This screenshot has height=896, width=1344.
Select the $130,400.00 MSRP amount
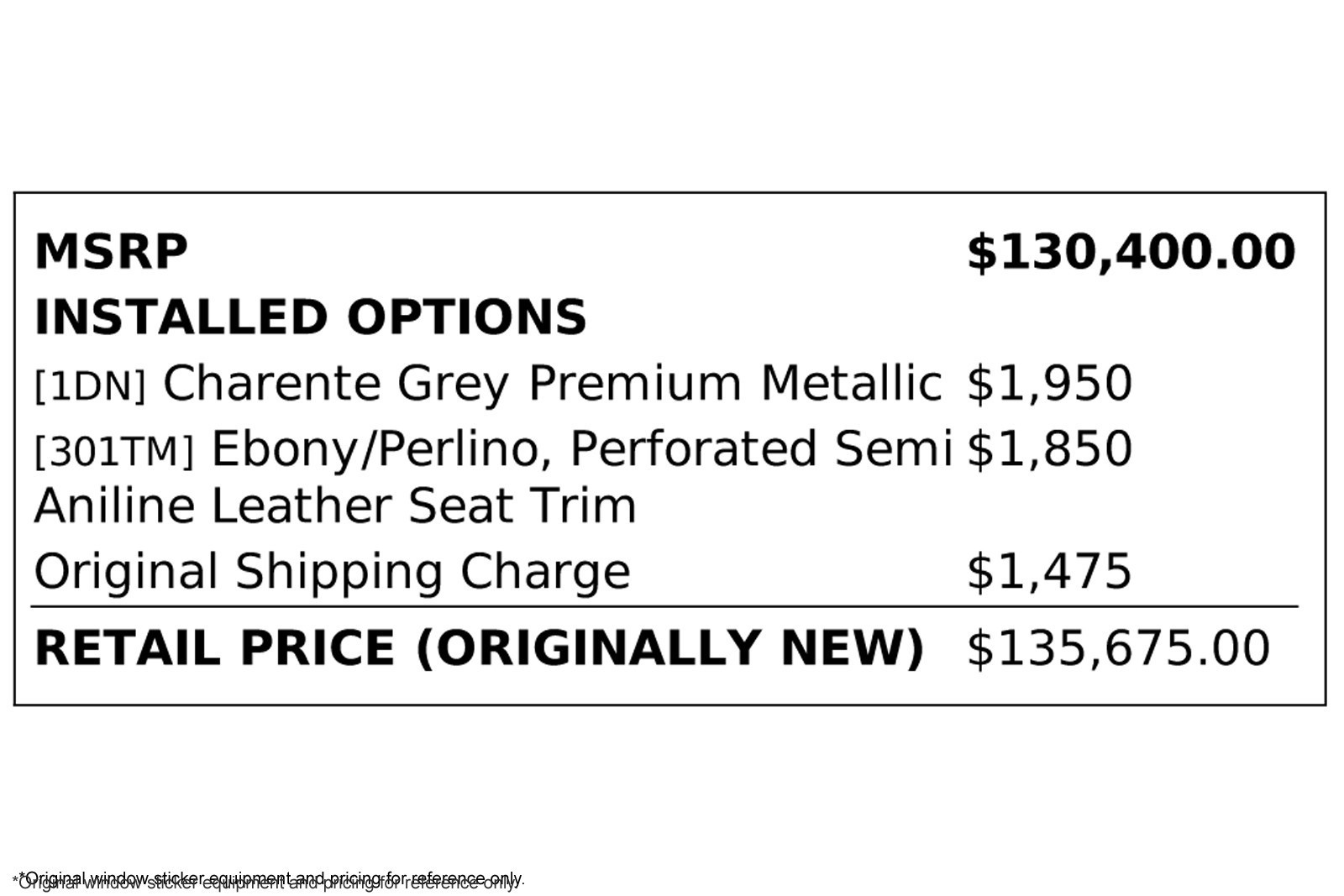pos(1131,252)
